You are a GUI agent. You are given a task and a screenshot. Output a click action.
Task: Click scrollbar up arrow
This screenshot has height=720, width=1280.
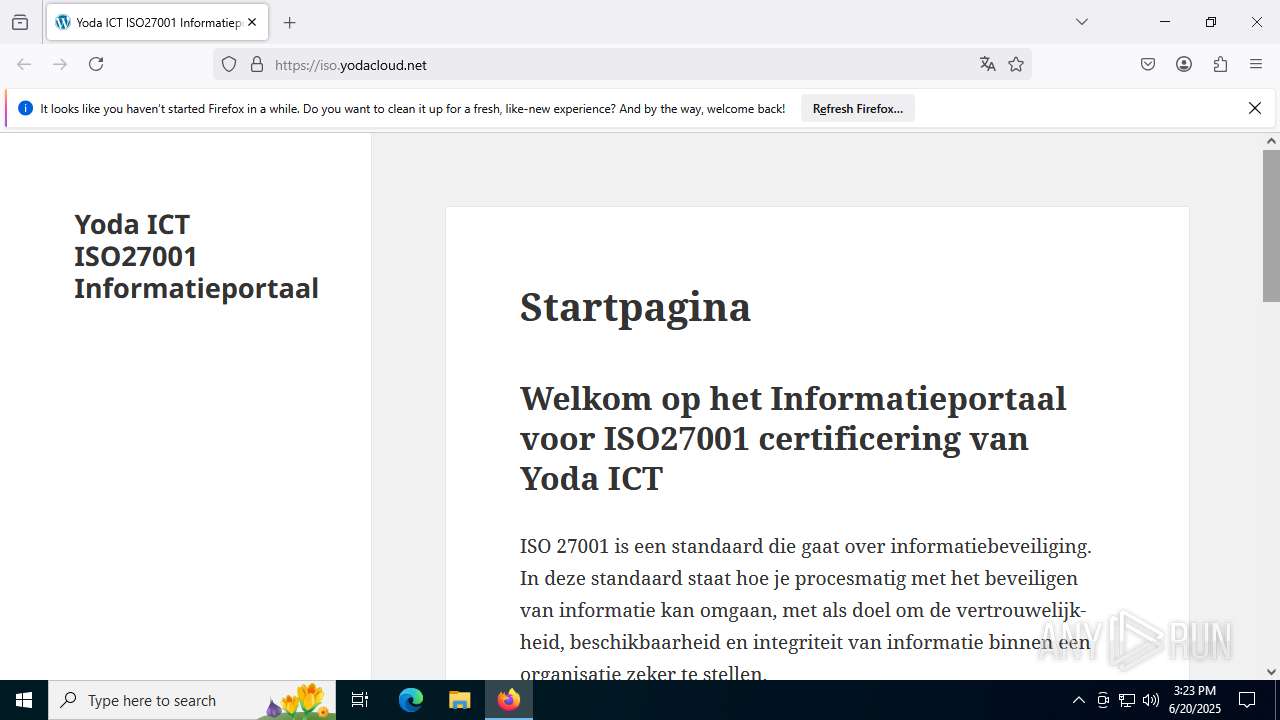[x=1271, y=141]
